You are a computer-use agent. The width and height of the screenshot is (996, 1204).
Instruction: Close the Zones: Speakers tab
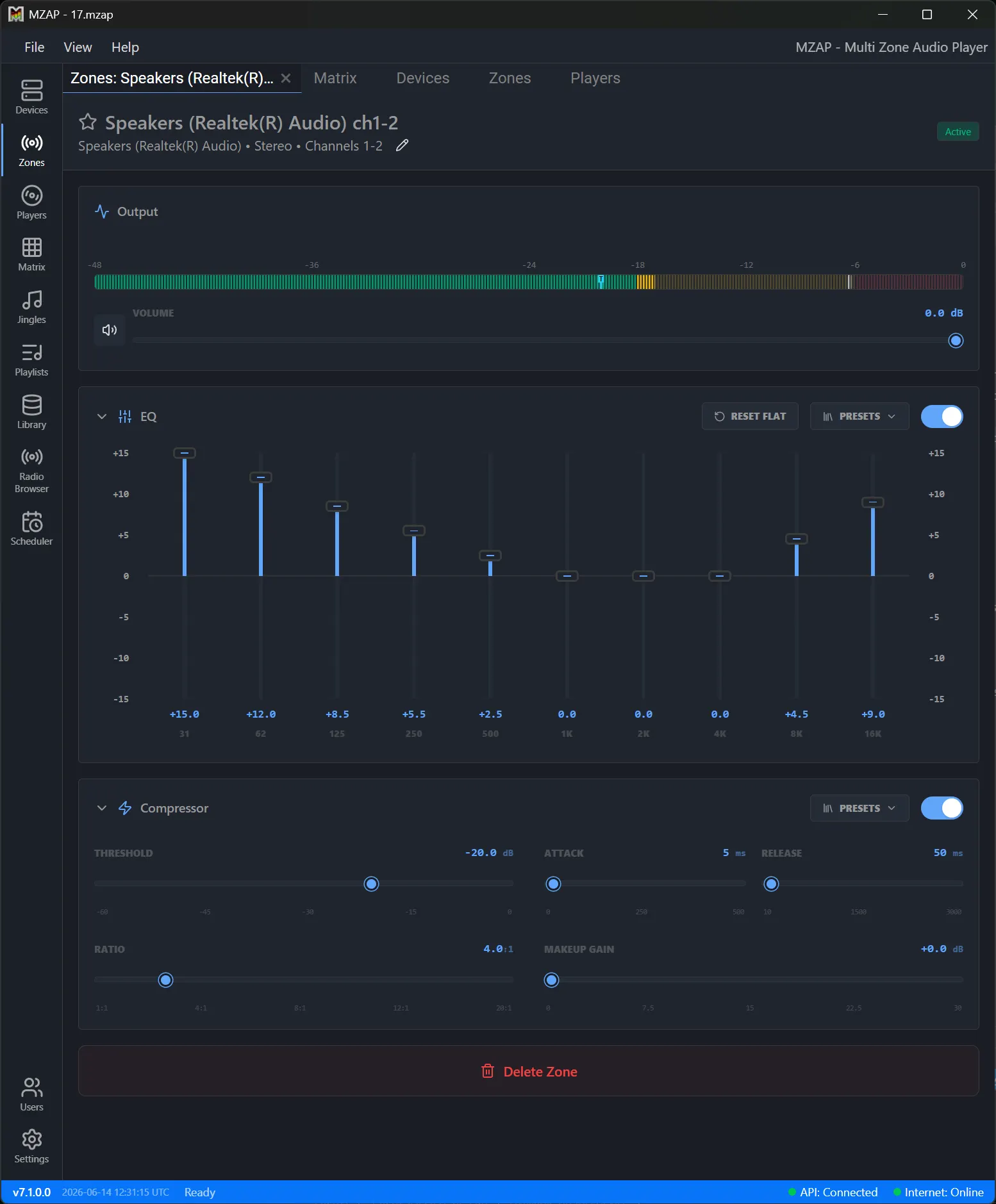(x=286, y=78)
